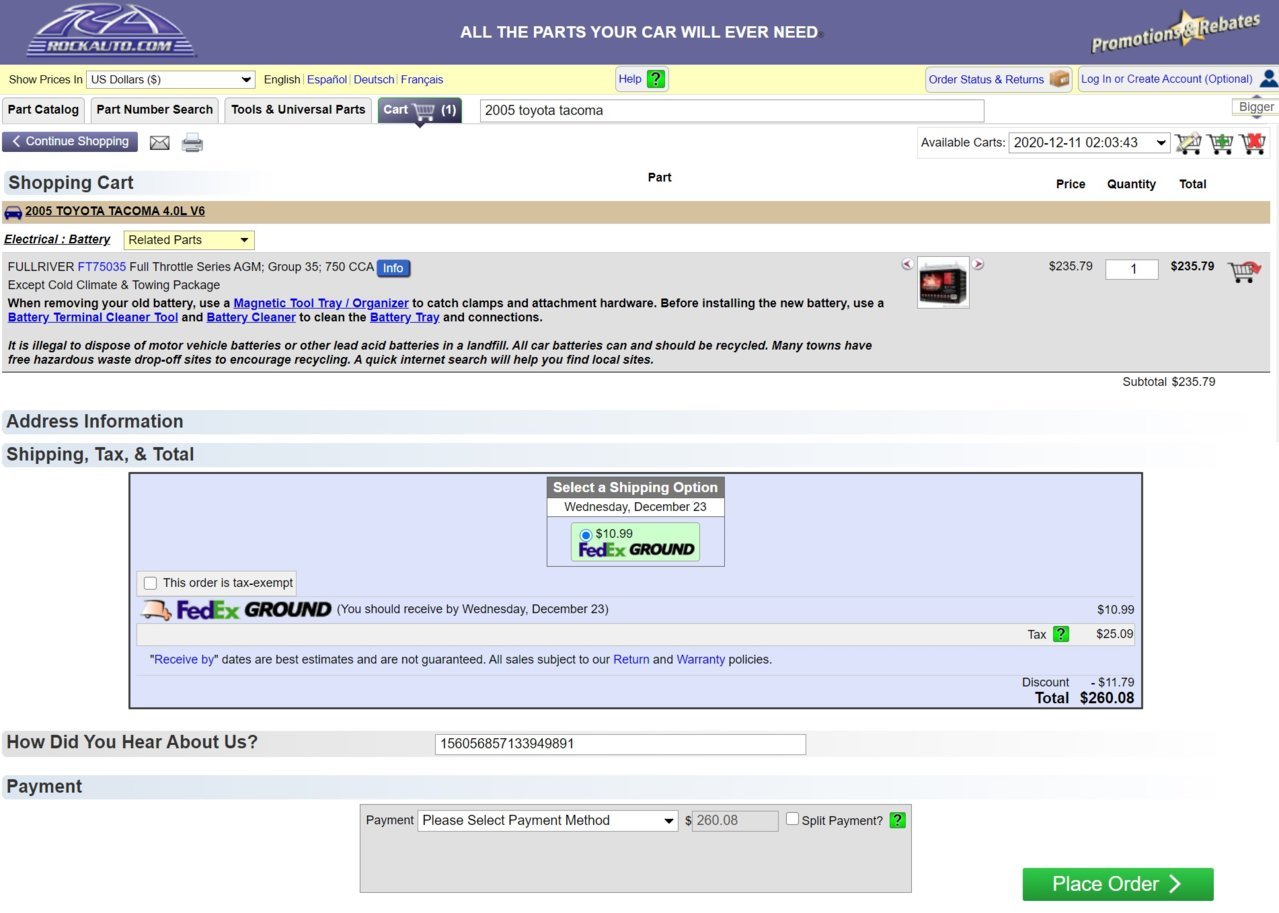Click the Help button text
Image resolution: width=1279 pixels, height=913 pixels.
pyautogui.click(x=630, y=79)
